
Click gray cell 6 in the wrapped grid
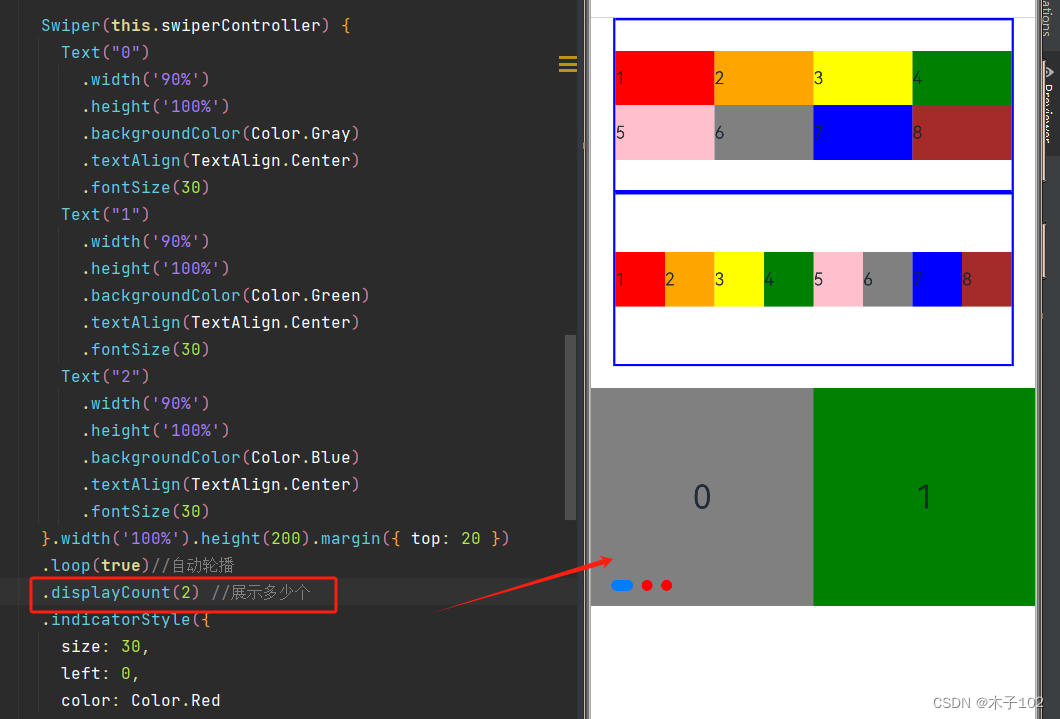[763, 132]
